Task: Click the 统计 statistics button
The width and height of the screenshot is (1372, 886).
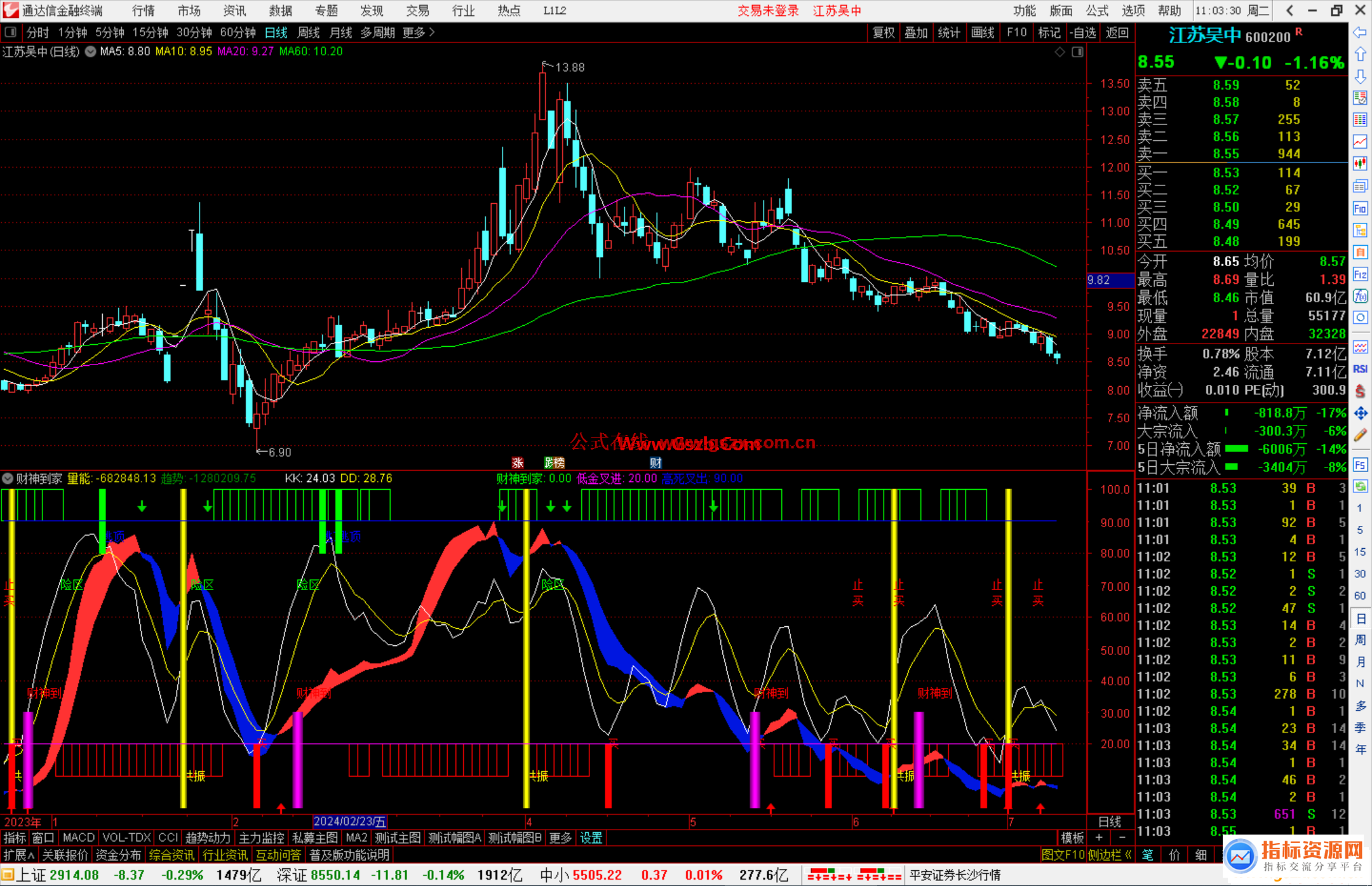Action: click(x=949, y=32)
